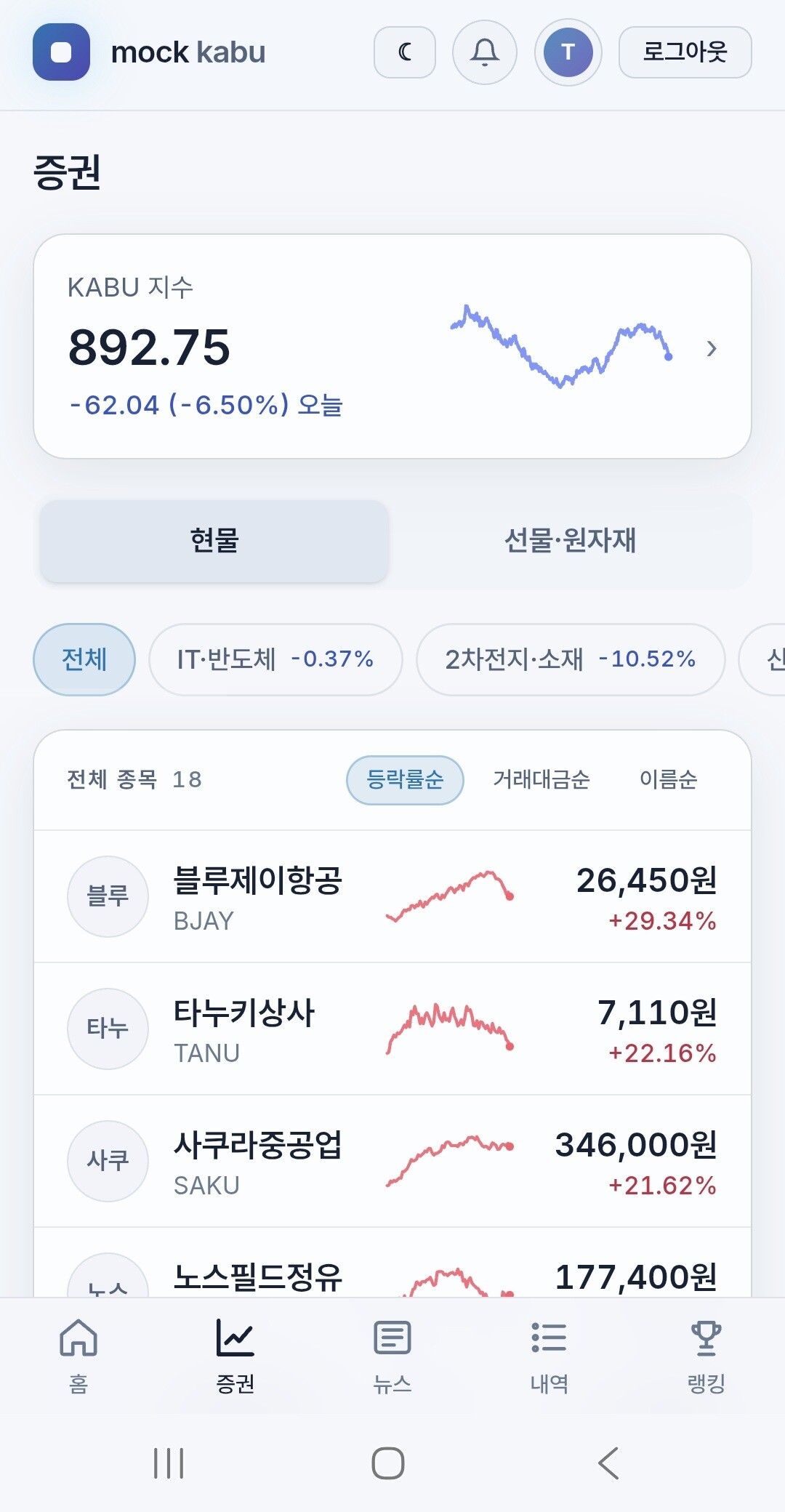Tap the mock kabu logo icon
This screenshot has height=1512, width=785.
[x=61, y=52]
